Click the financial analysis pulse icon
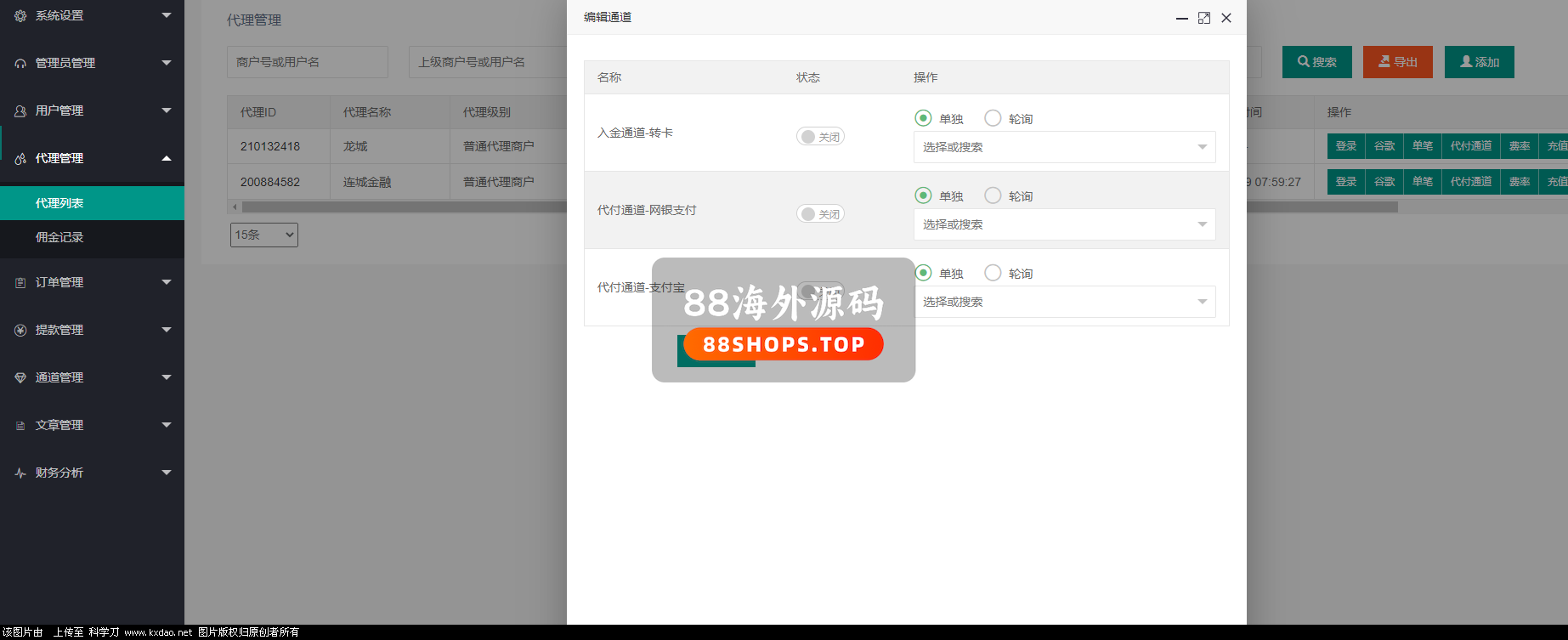 pos(20,473)
